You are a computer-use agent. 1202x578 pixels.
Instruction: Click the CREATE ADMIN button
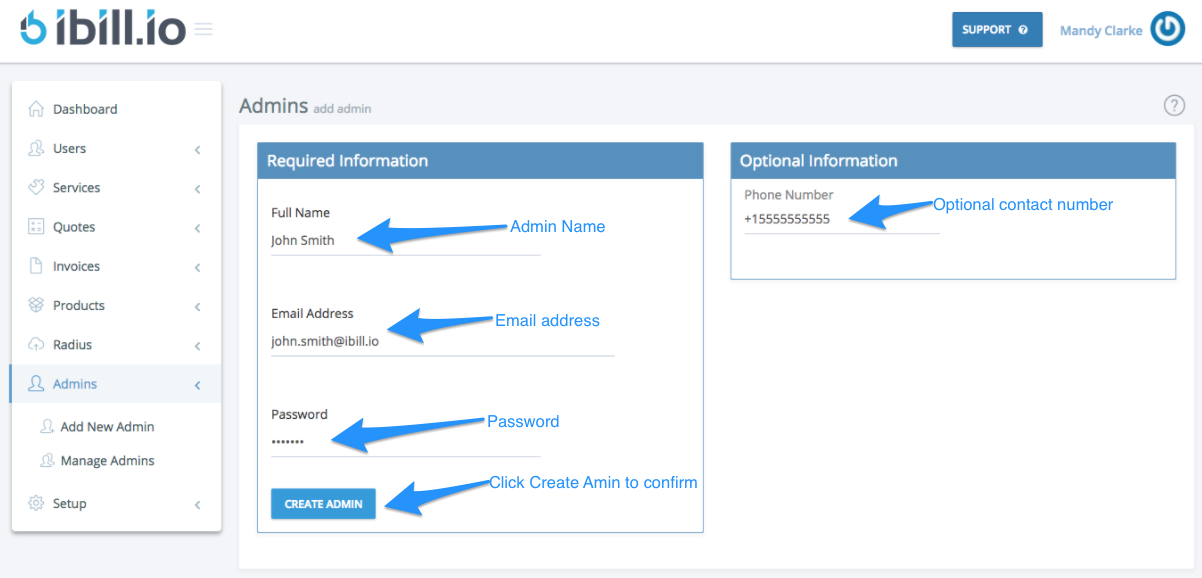(323, 503)
